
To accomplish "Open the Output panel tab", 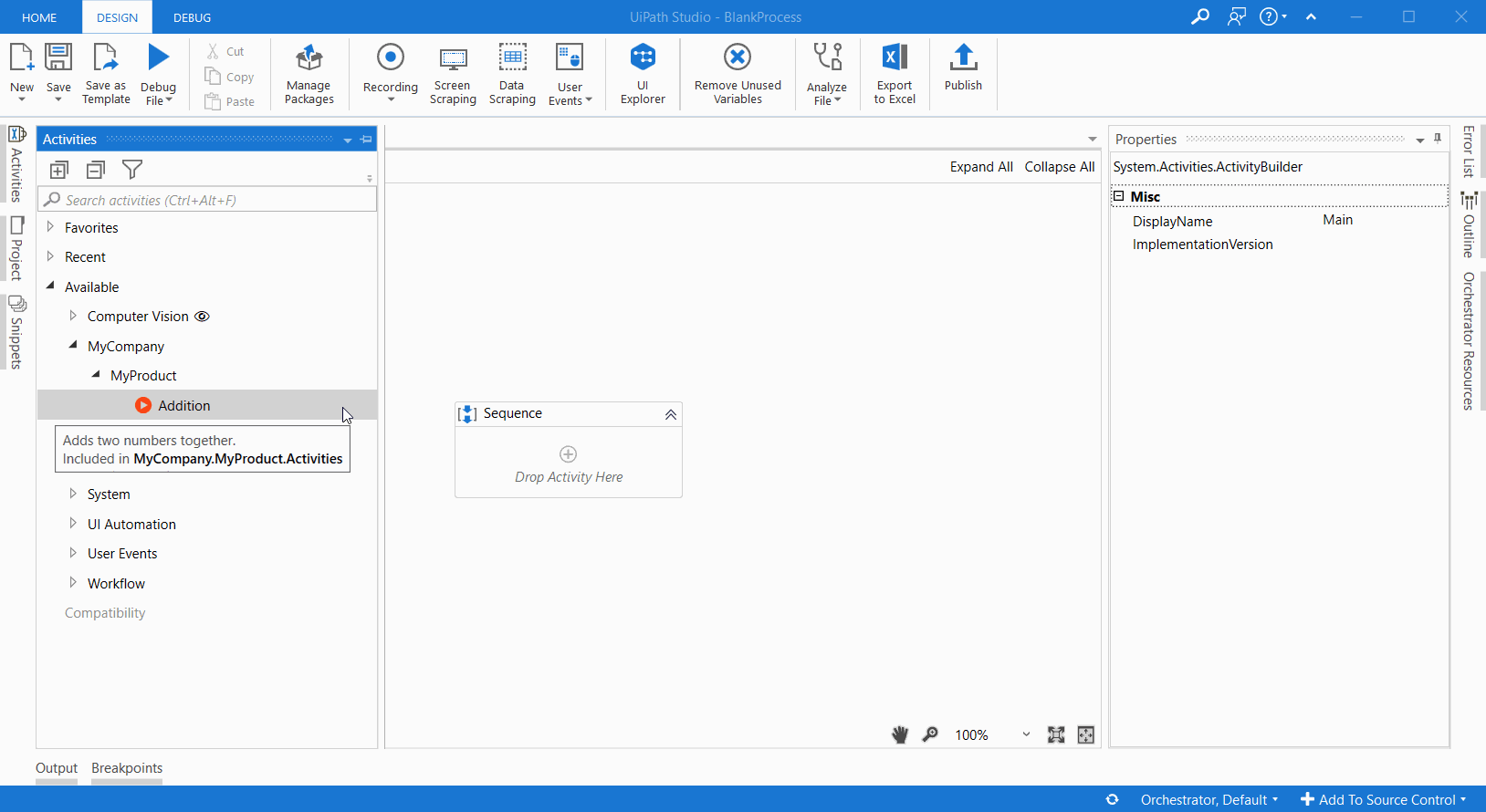I will coord(57,768).
